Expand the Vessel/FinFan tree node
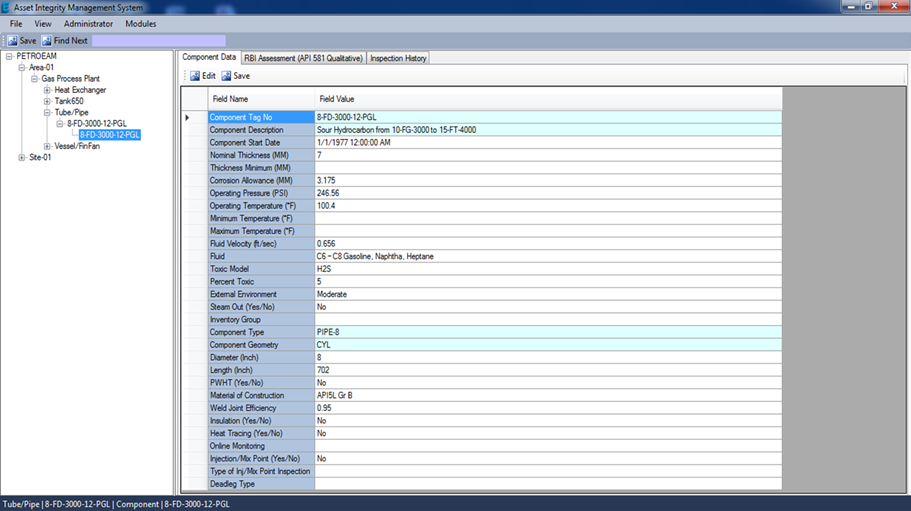Image resolution: width=911 pixels, height=511 pixels. 47,146
